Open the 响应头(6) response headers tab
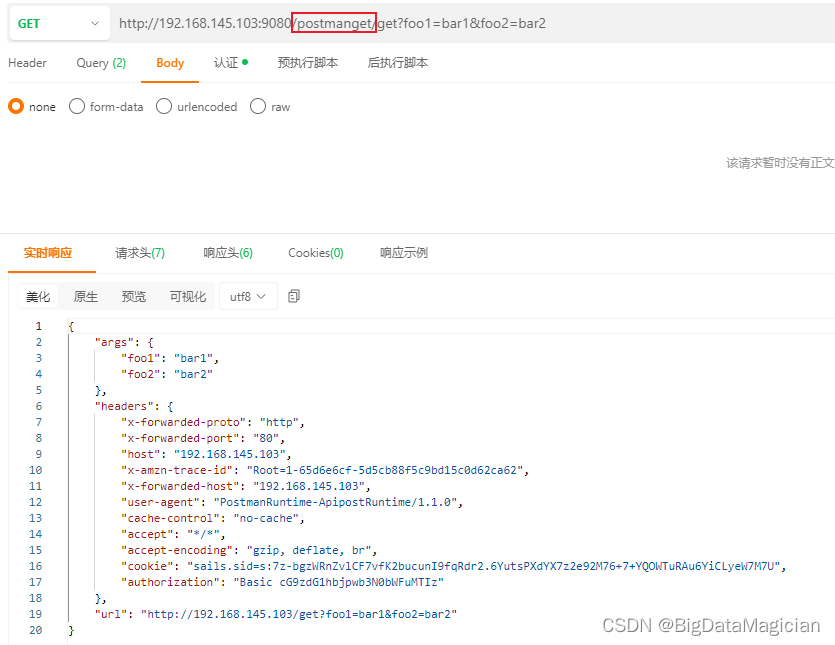The height and width of the screenshot is (645, 835). click(227, 253)
